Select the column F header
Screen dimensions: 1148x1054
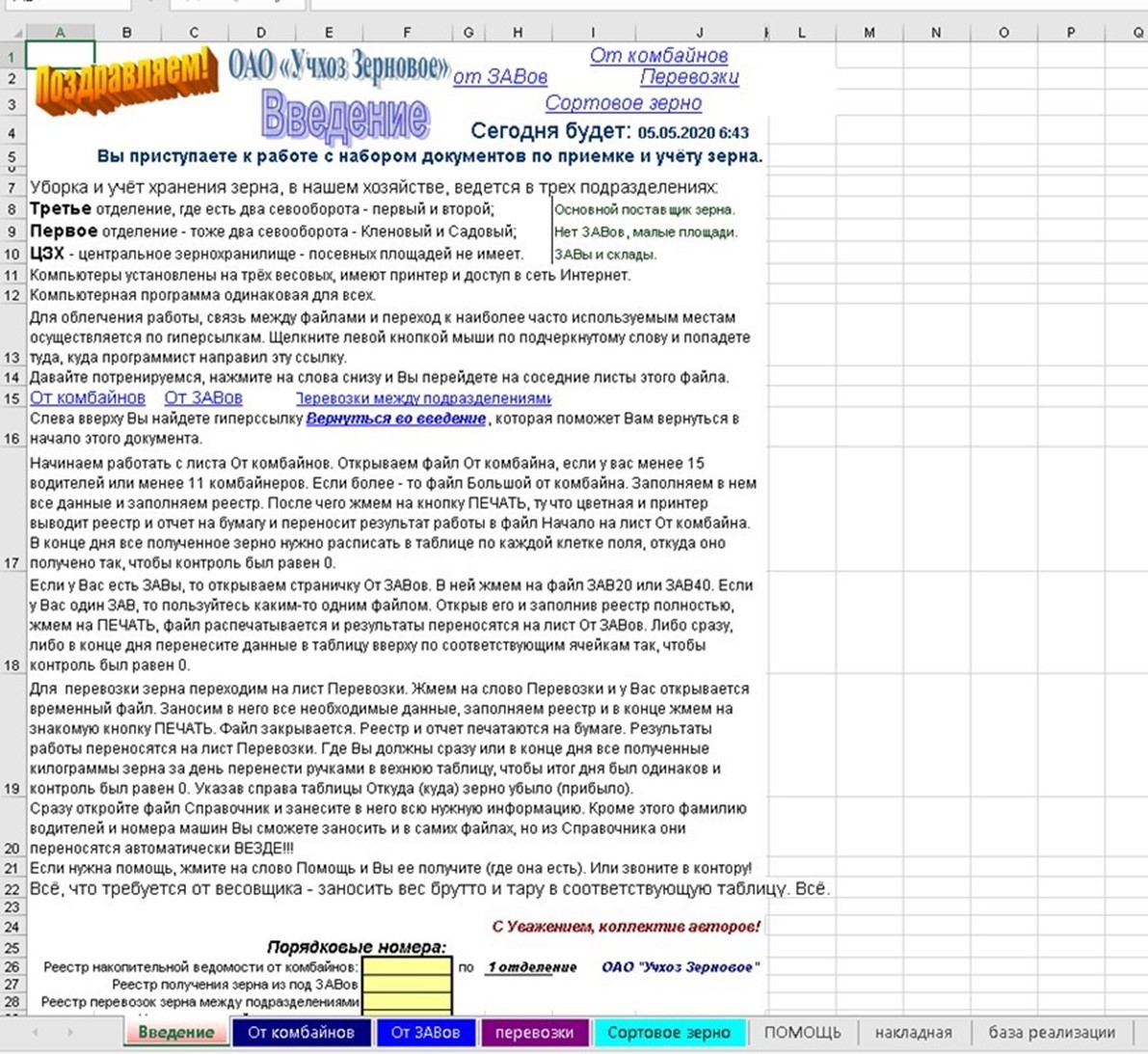click(x=407, y=32)
